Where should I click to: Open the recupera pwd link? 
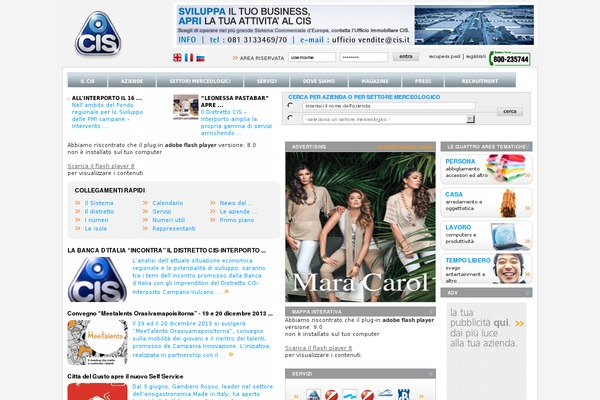[444, 56]
